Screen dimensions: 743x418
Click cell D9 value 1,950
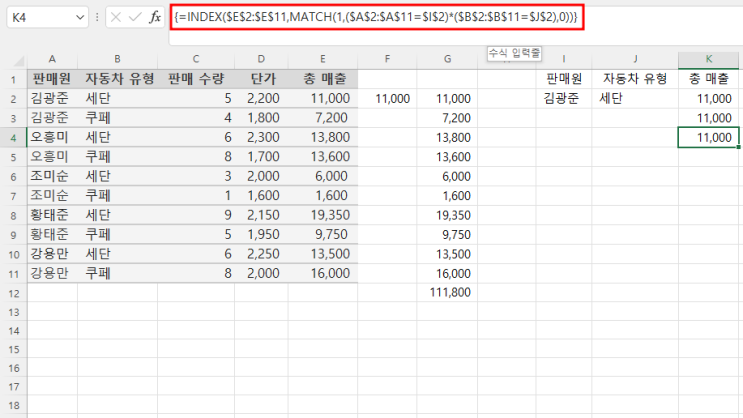pyautogui.click(x=261, y=234)
